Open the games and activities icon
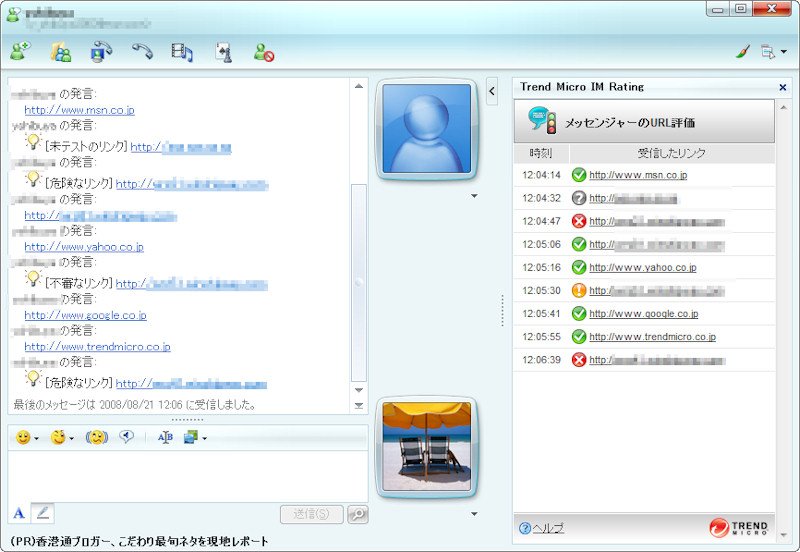This screenshot has height=552, width=800. [x=223, y=52]
